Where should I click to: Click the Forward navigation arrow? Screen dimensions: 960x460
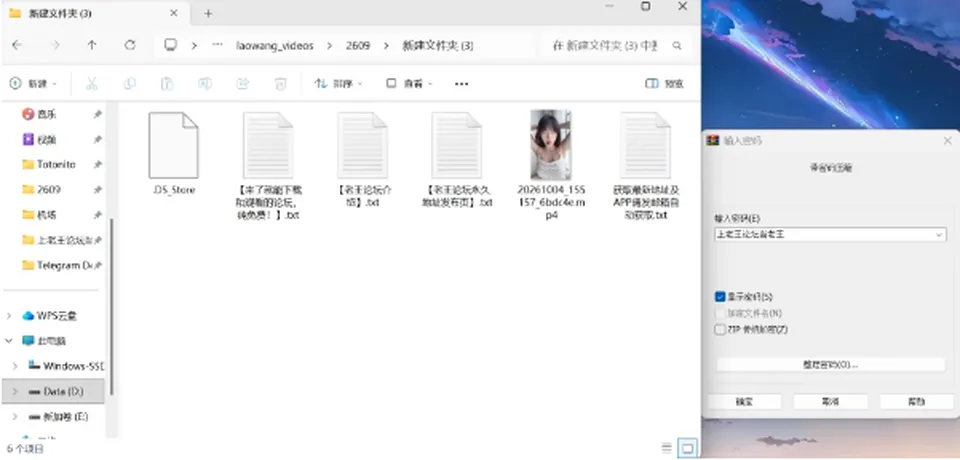click(x=55, y=45)
